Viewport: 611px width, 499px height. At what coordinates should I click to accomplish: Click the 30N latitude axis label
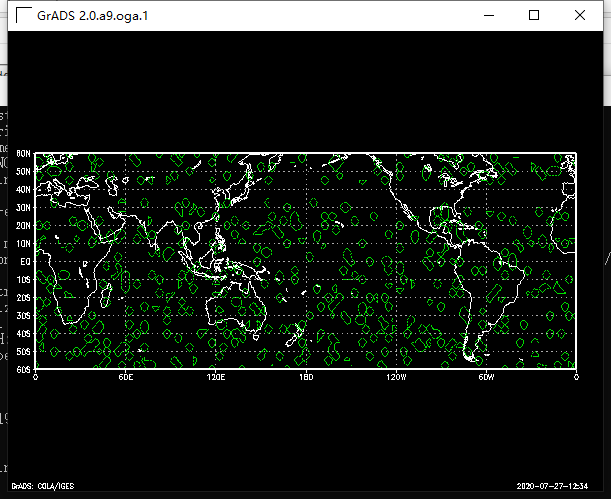point(23,207)
